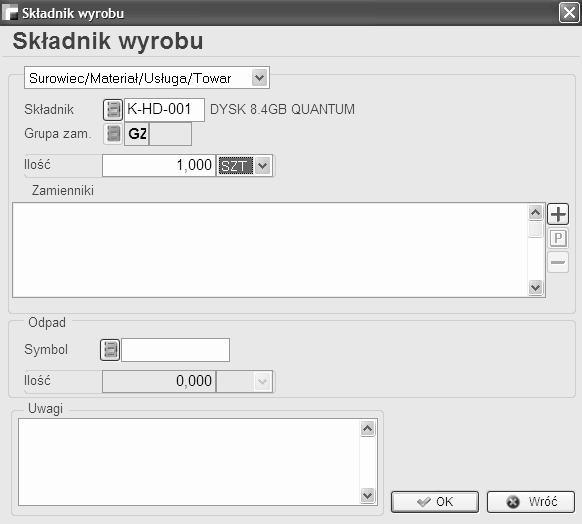Click the Odpad Symbol input field
The height and width of the screenshot is (524, 582).
tap(176, 350)
